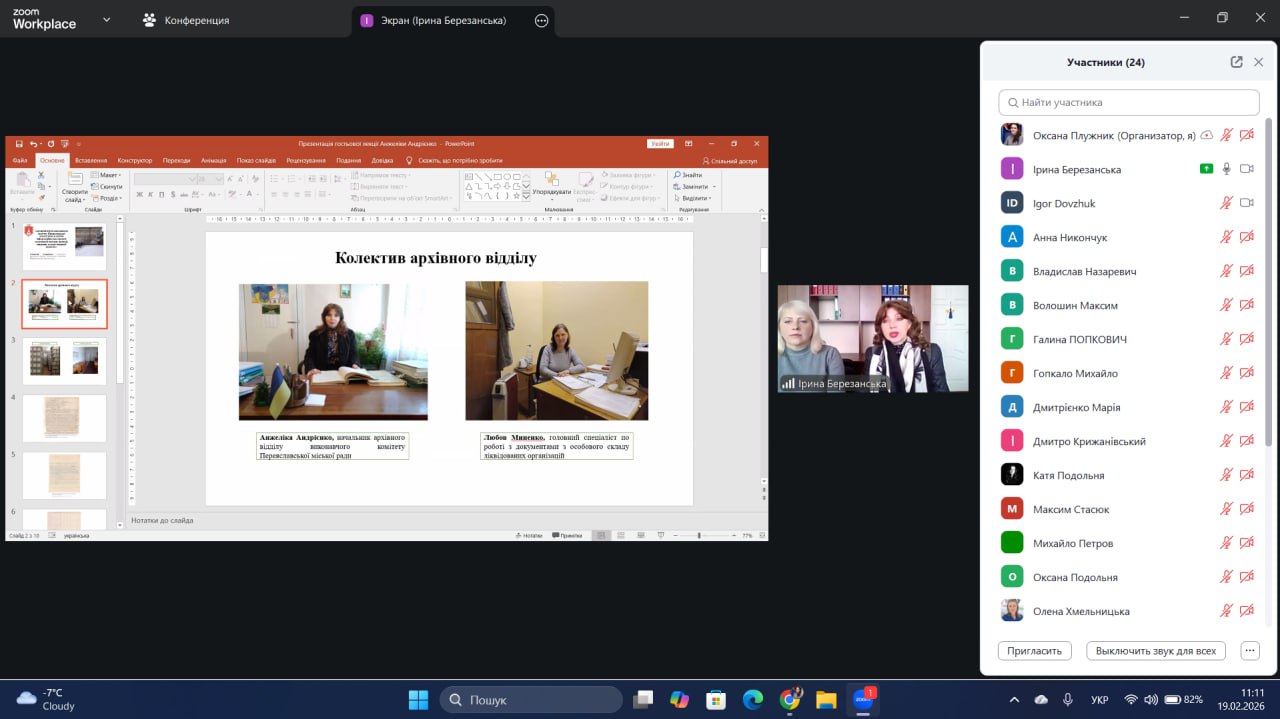The image size is (1280, 719).
Task: Open the more options button beside mute all
Action: [x=1249, y=650]
